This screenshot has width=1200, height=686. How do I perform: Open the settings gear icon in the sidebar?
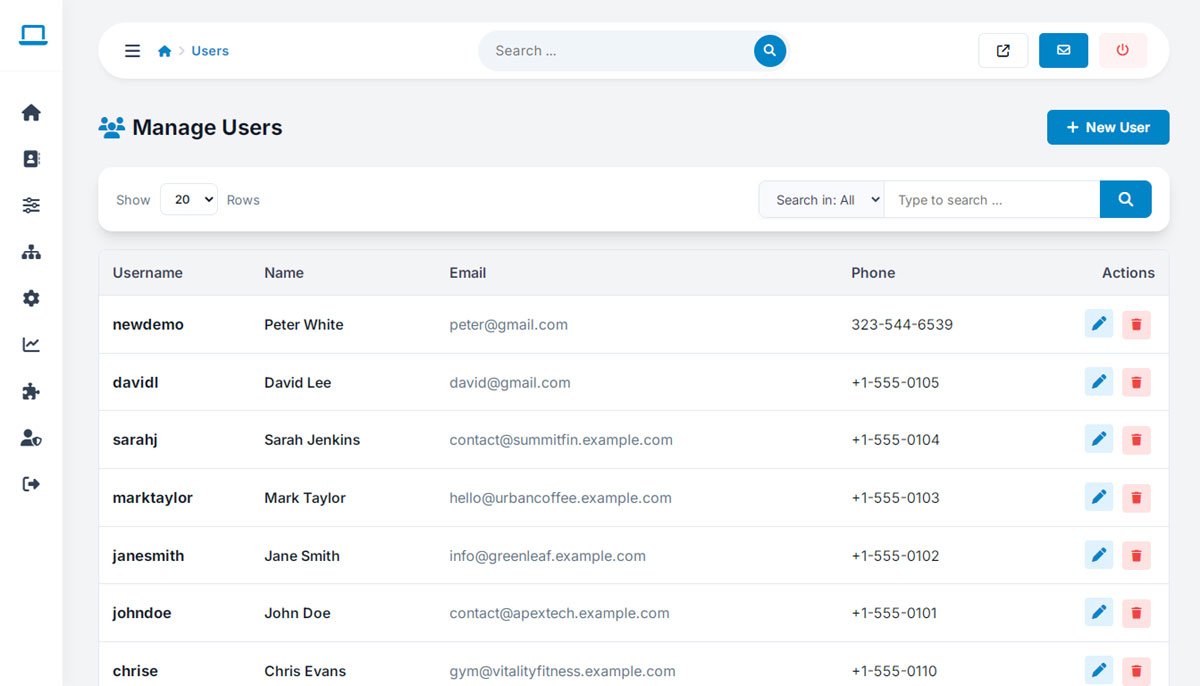[31, 298]
